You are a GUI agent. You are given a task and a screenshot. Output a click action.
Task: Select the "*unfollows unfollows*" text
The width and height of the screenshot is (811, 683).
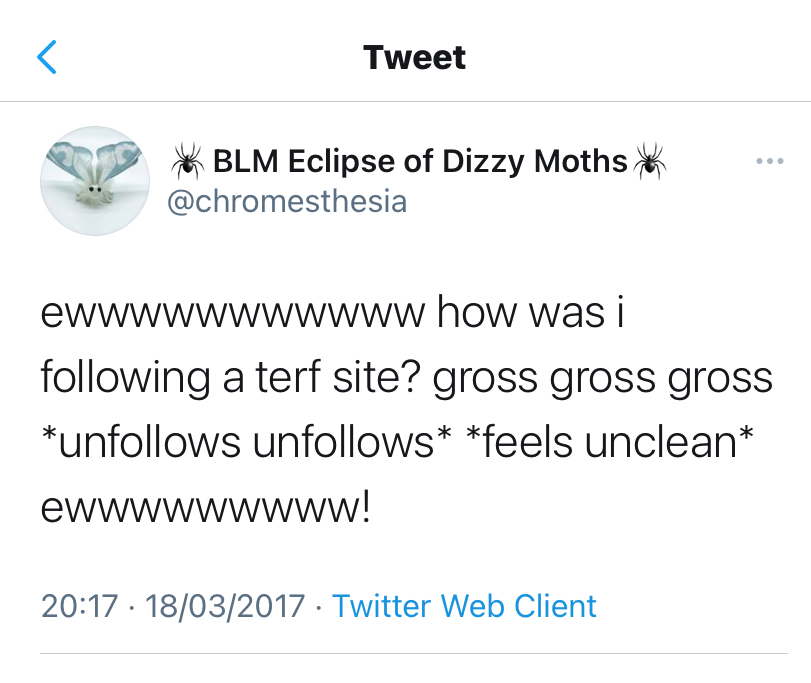click(x=240, y=441)
